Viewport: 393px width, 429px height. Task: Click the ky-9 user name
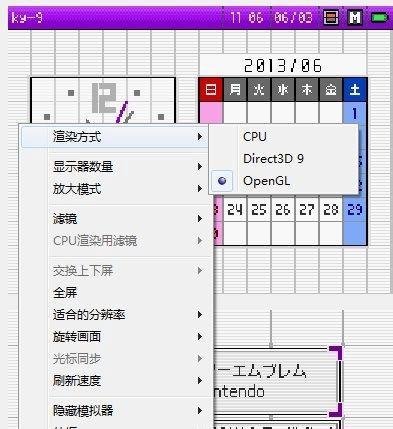[27, 17]
